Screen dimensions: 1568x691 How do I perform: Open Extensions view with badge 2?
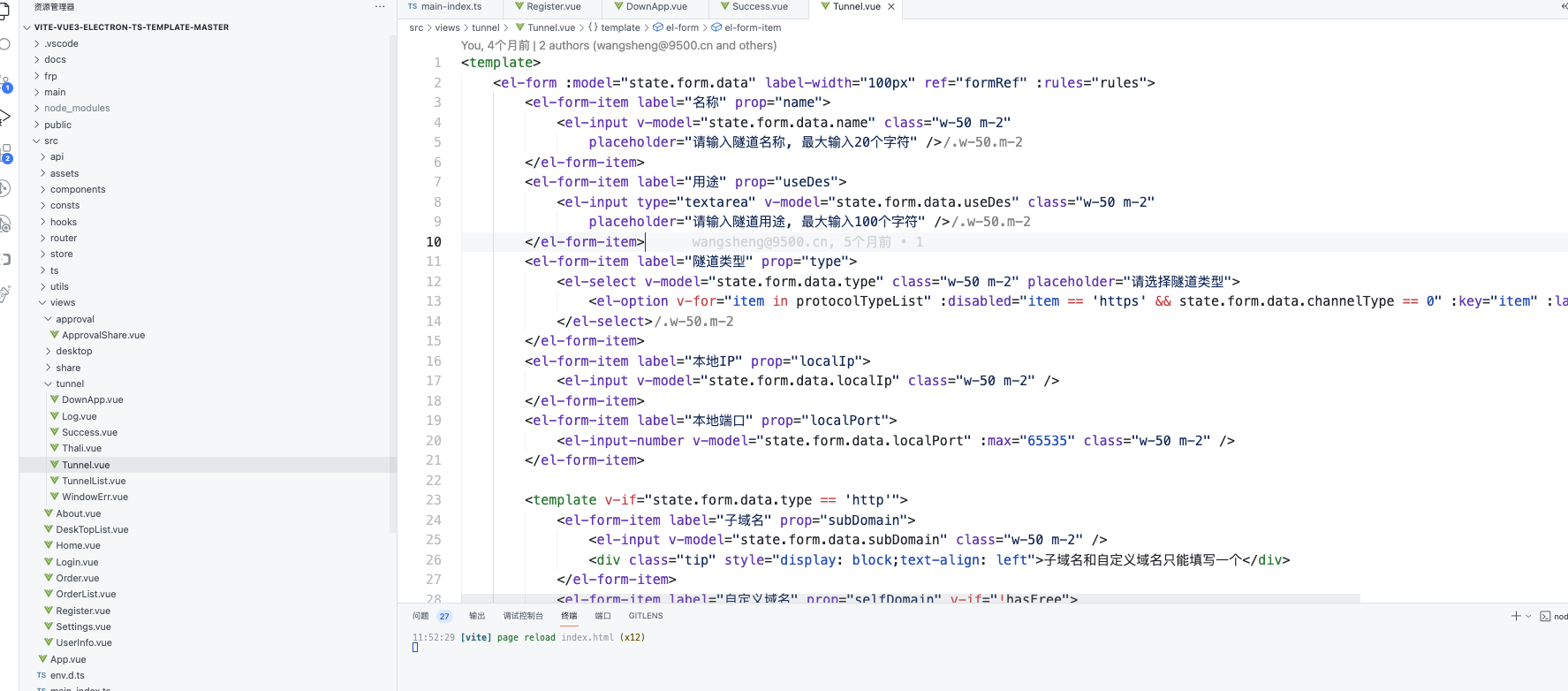coord(4,154)
